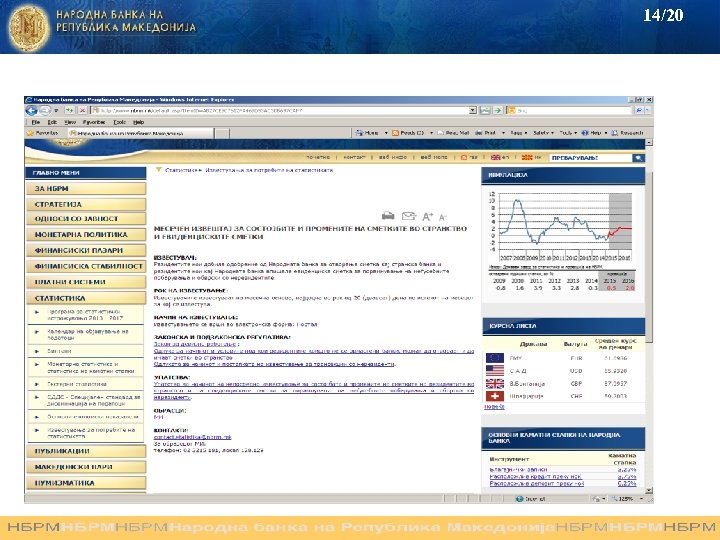Open the Favorites star button

coord(43,133)
